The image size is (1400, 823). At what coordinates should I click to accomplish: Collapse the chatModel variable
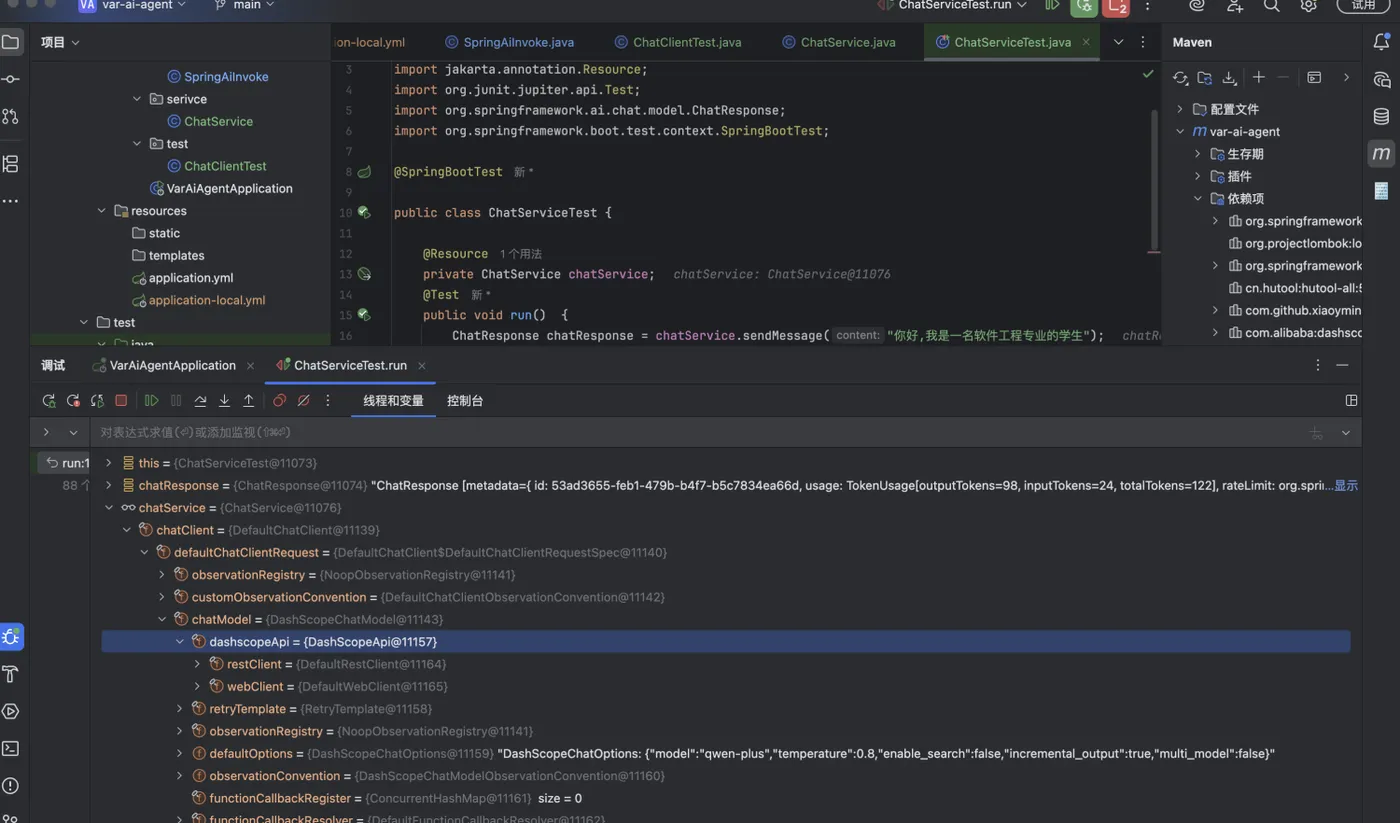coord(162,619)
